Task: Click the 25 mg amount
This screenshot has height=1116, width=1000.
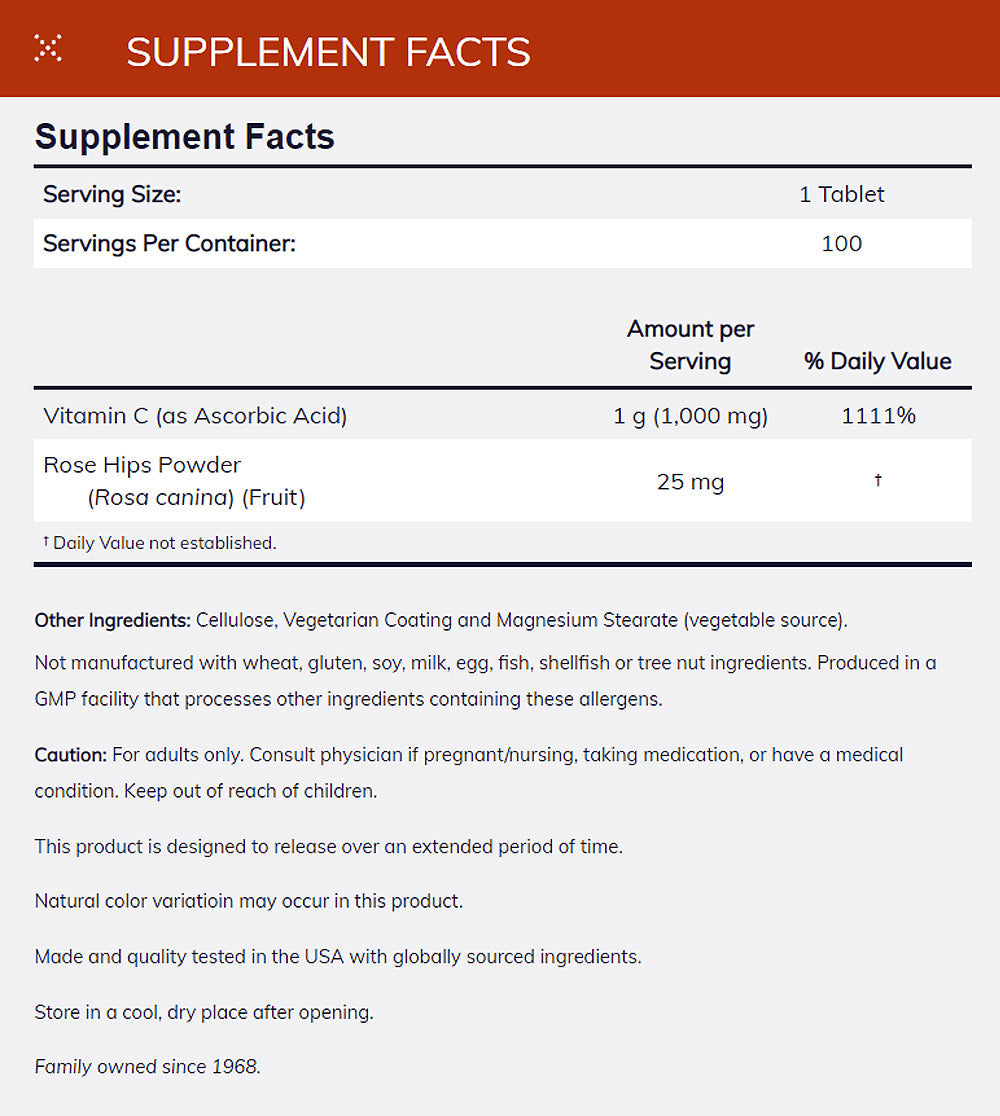Action: point(690,481)
